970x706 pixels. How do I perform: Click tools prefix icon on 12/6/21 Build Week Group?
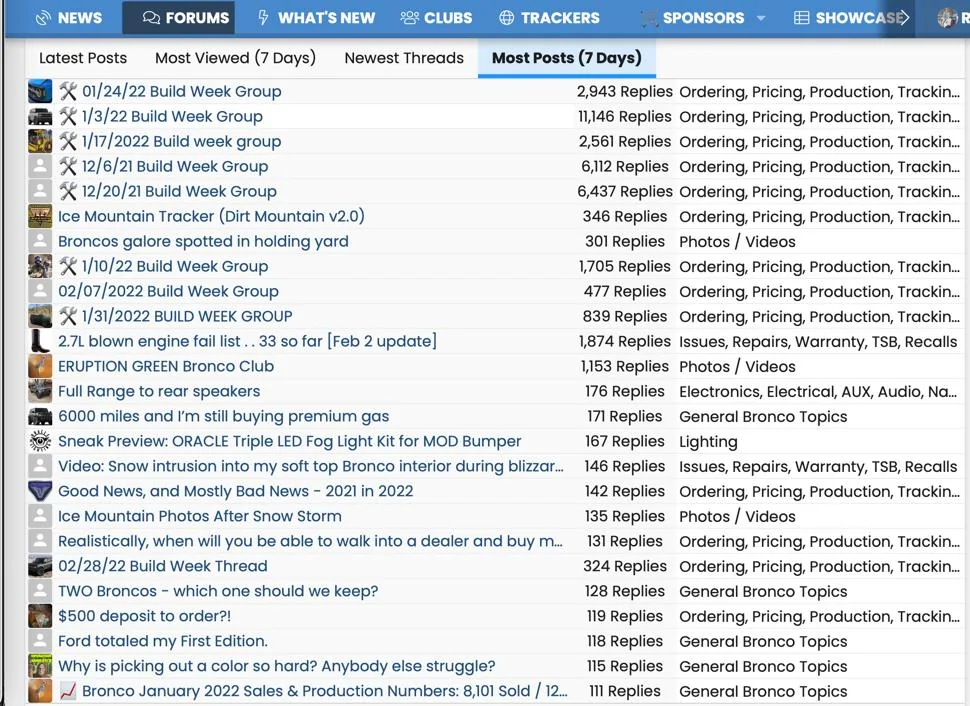coord(68,166)
